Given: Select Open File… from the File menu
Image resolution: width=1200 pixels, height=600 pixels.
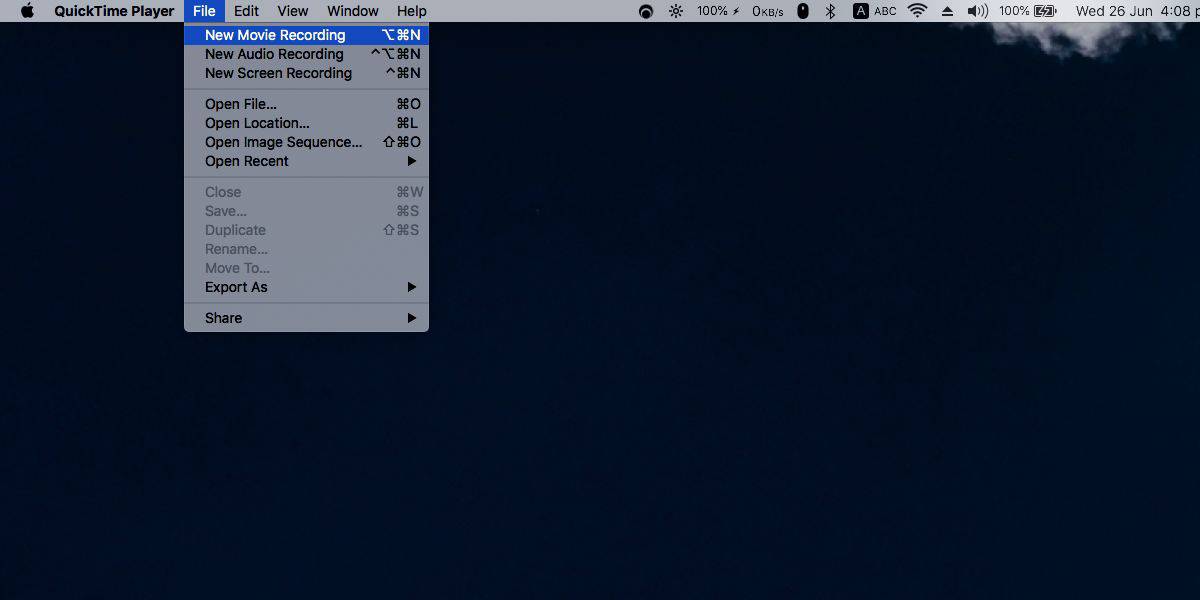Looking at the screenshot, I should tap(306, 104).
